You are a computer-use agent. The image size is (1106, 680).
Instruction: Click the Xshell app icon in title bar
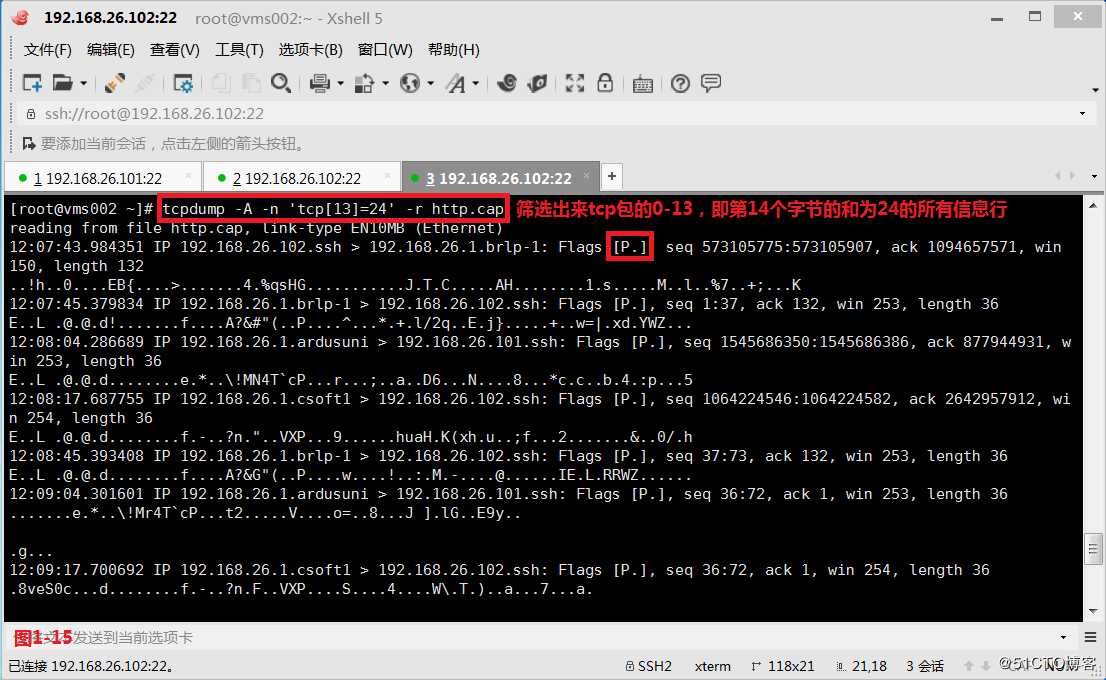(20, 18)
